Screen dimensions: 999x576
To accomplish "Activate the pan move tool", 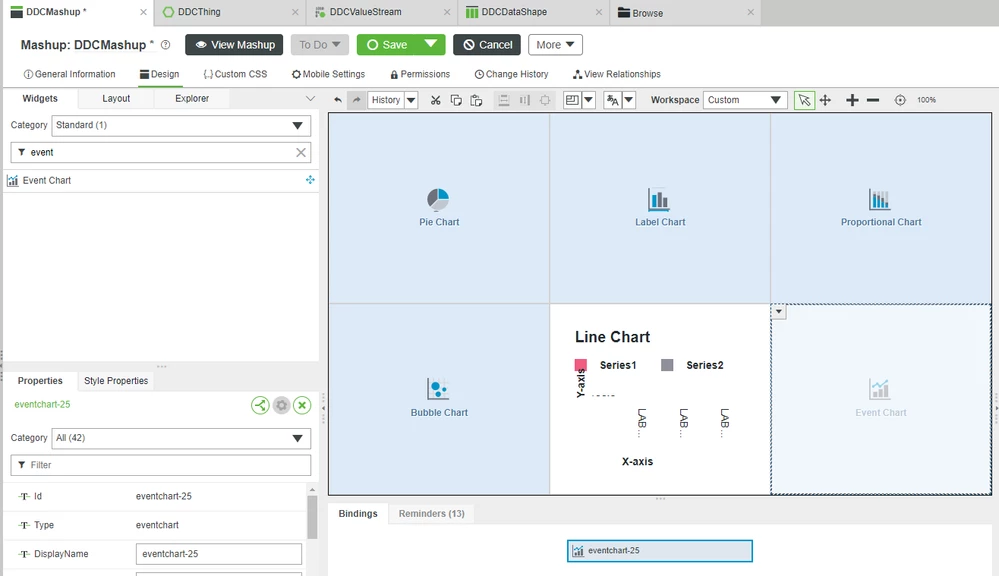I will 825,100.
